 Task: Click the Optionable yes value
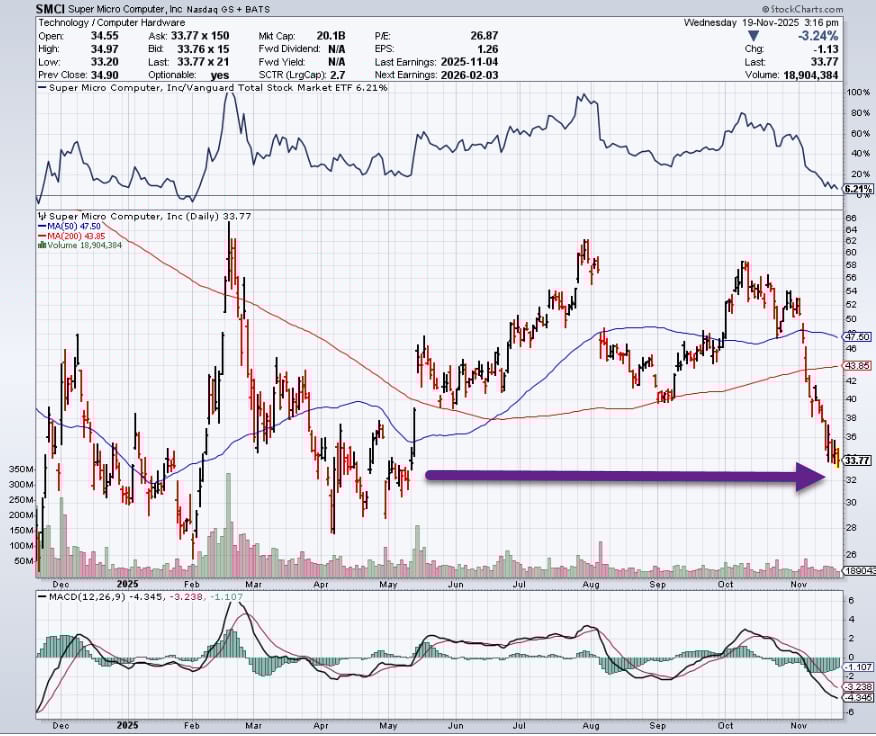pyautogui.click(x=220, y=75)
